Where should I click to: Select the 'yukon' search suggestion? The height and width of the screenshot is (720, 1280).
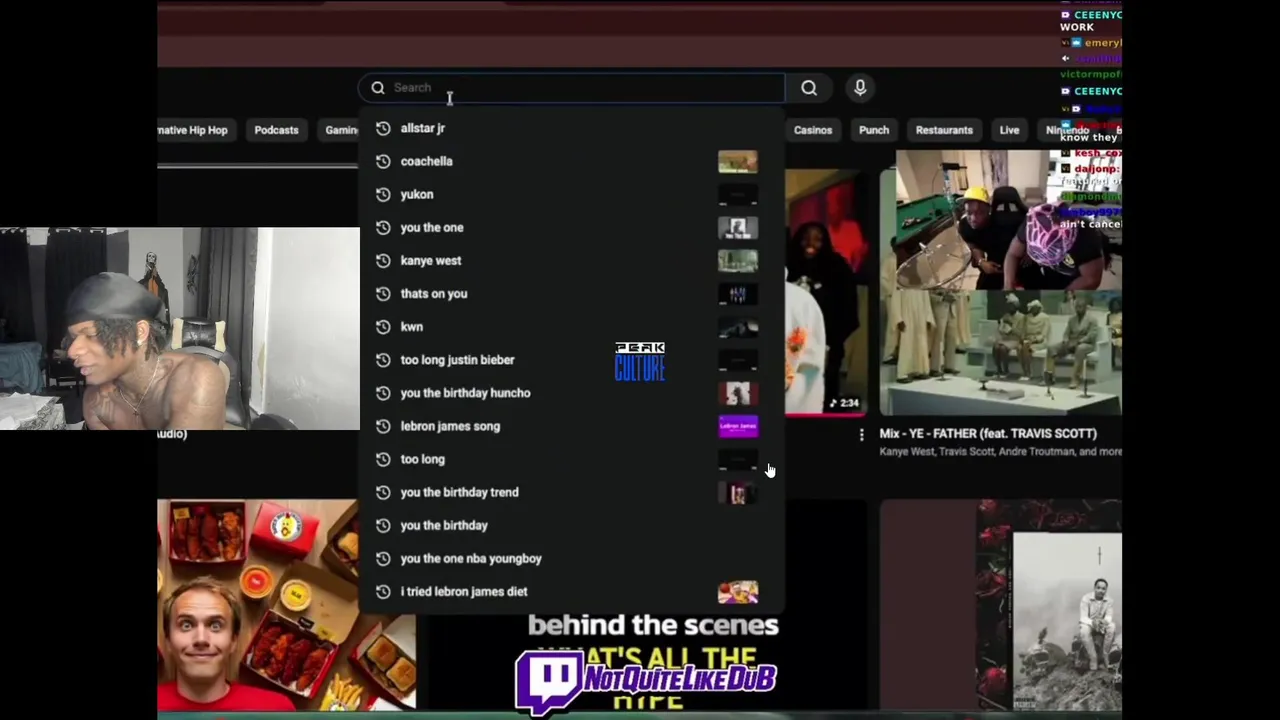pyautogui.click(x=570, y=194)
